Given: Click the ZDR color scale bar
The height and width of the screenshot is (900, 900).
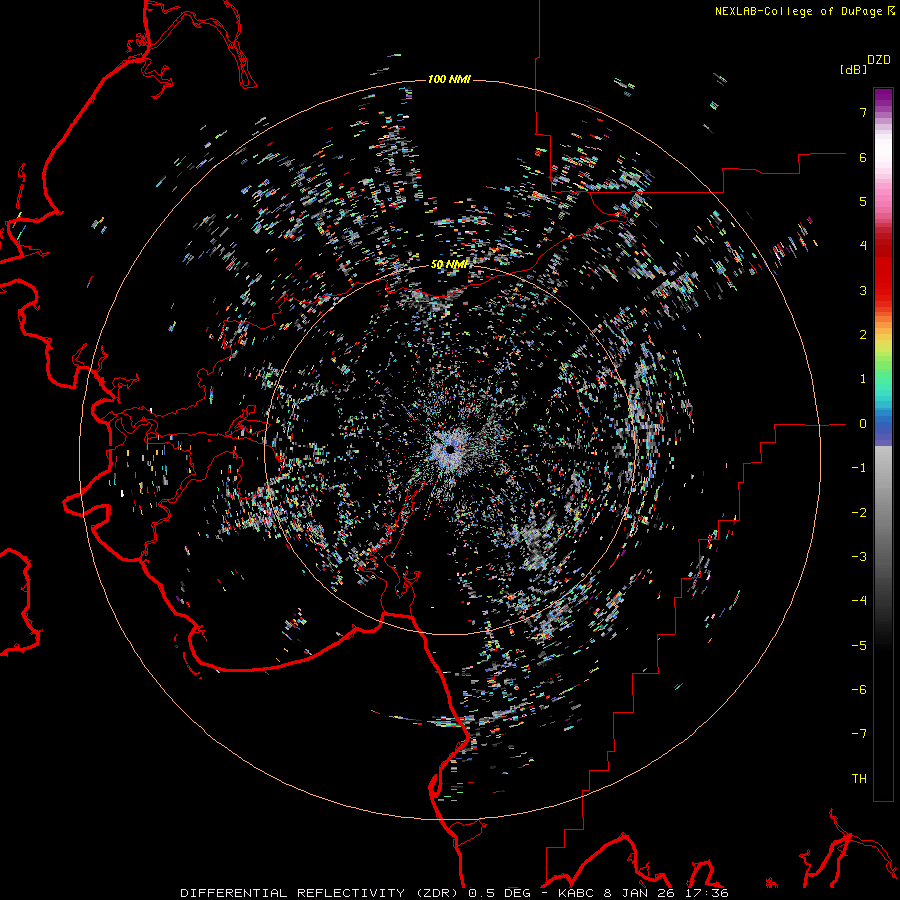Looking at the screenshot, I should click(x=883, y=444).
